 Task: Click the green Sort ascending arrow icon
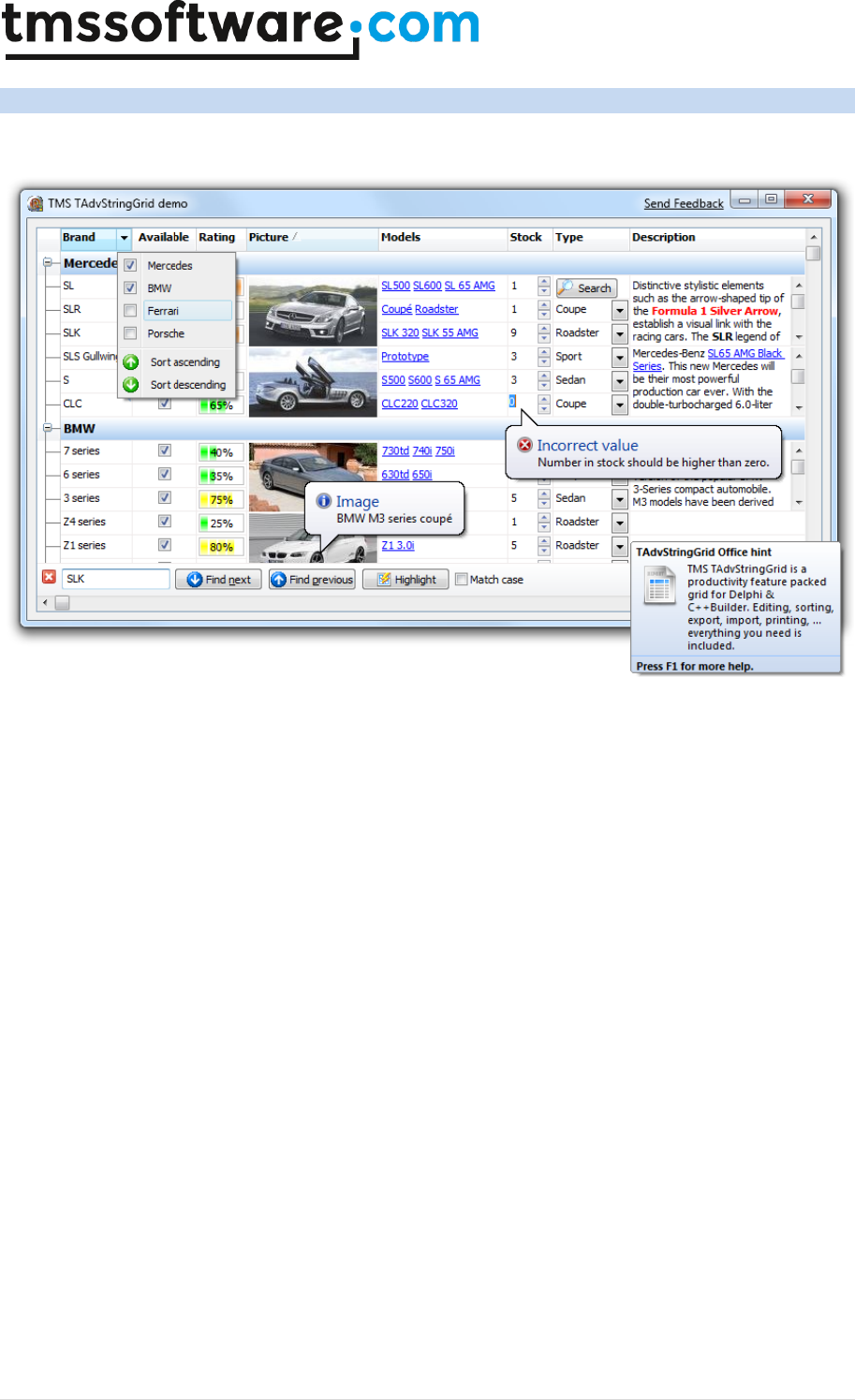[131, 362]
